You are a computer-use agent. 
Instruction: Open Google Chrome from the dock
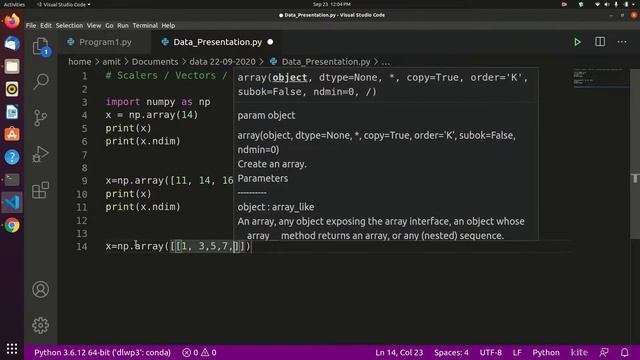[x=12, y=225]
